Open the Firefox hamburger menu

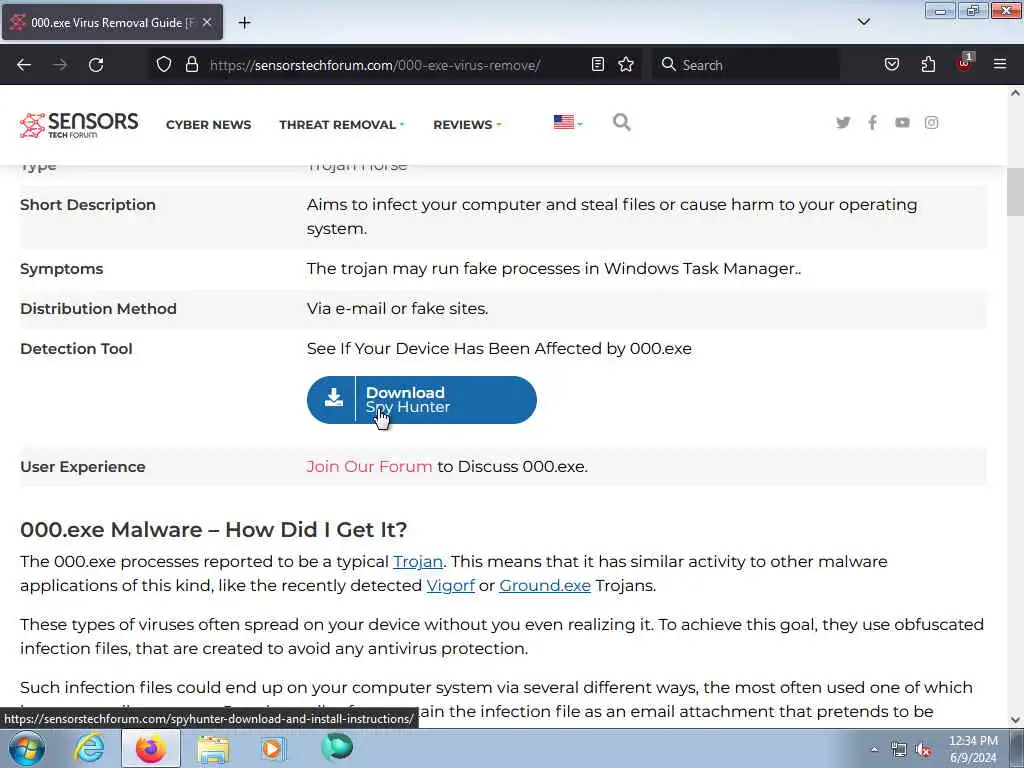pos(1000,64)
